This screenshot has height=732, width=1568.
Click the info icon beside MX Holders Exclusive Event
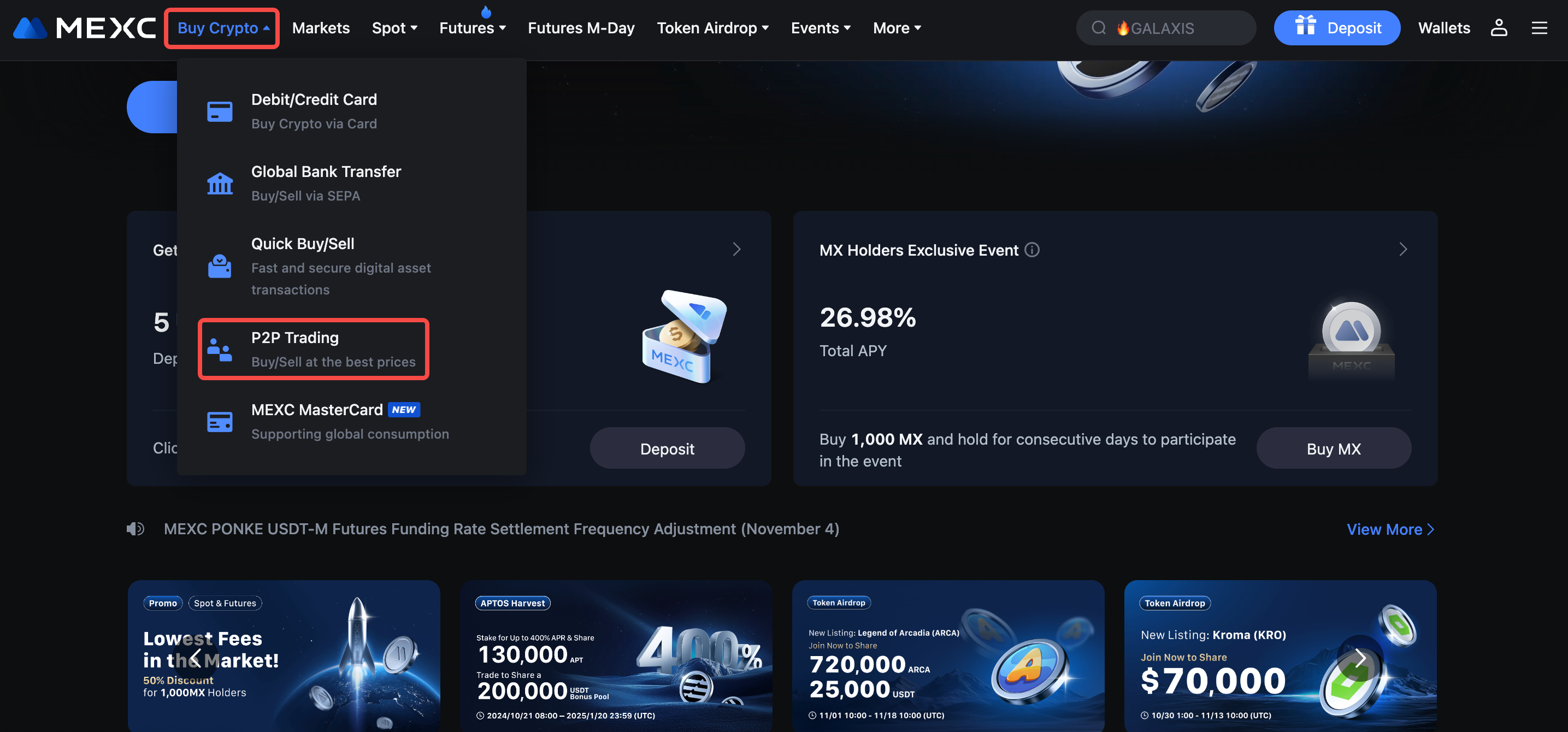point(1031,250)
